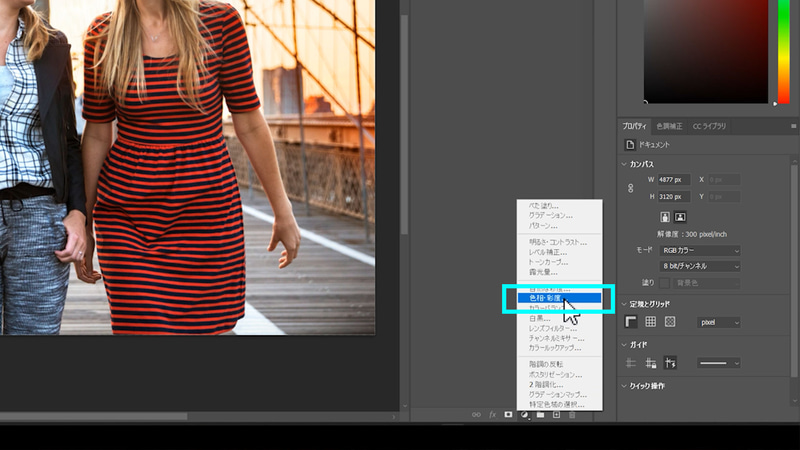
Task: Click the canvas Y position field
Action: [x=724, y=196]
